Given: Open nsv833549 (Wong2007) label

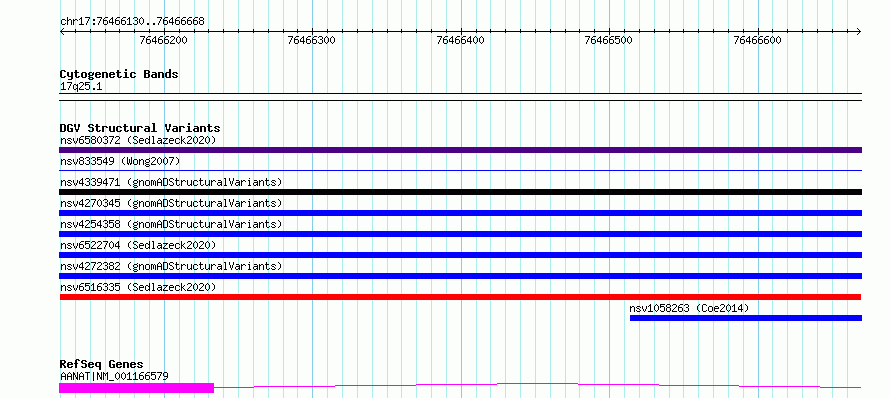Looking at the screenshot, I should tap(120, 161).
